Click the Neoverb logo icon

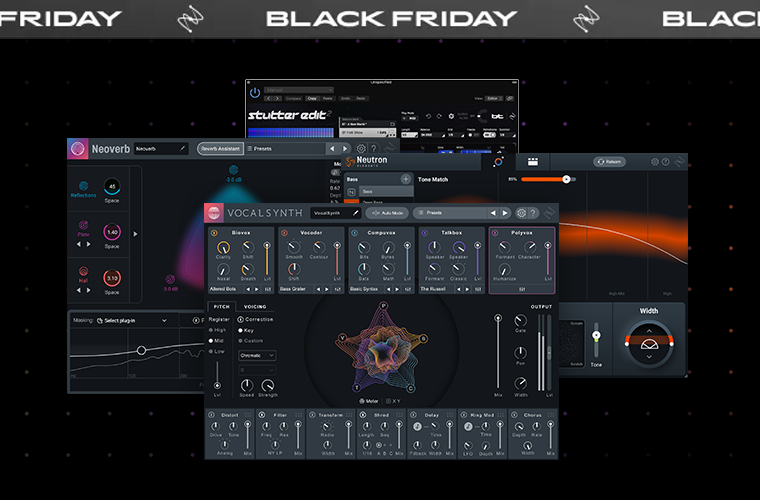point(78,149)
